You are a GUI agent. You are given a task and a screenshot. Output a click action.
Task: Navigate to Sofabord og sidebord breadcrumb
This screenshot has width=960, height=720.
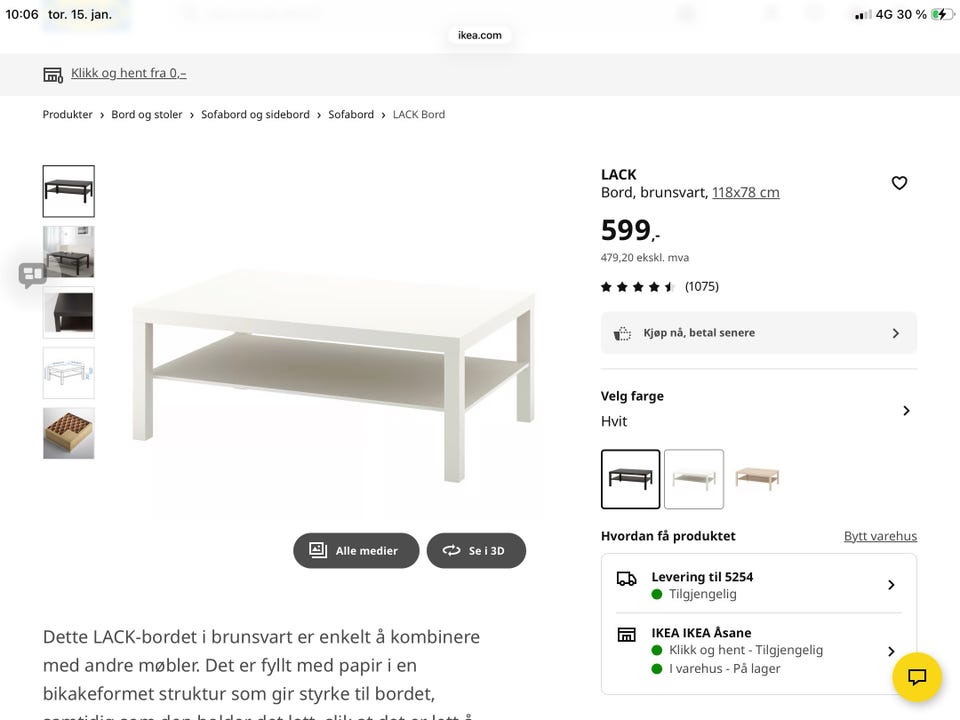[255, 115]
